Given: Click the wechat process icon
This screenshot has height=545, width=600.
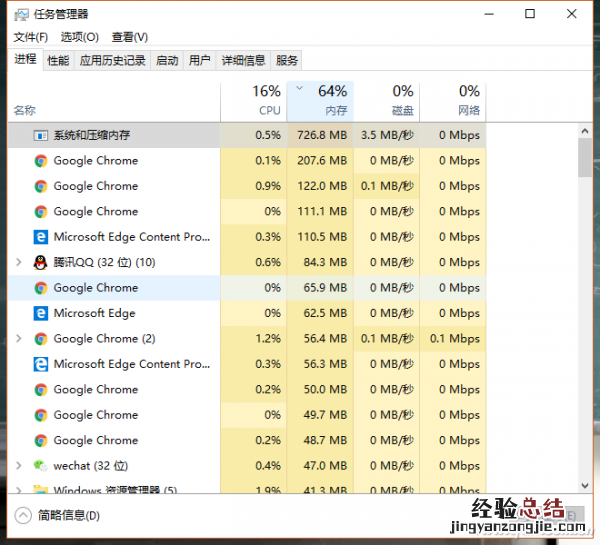Looking at the screenshot, I should pos(41,466).
